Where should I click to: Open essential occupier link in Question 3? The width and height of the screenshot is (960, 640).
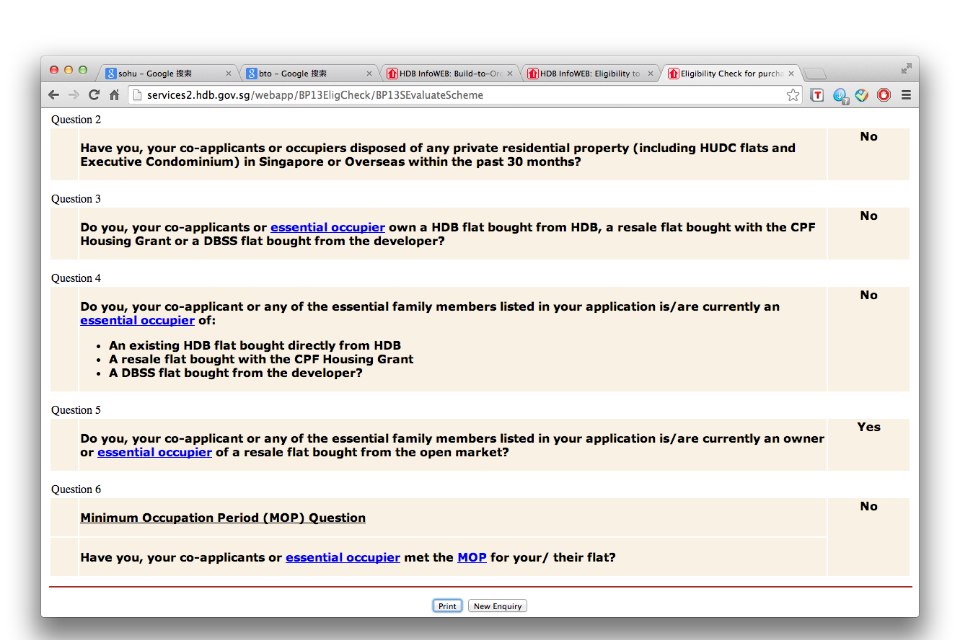pyautogui.click(x=327, y=228)
